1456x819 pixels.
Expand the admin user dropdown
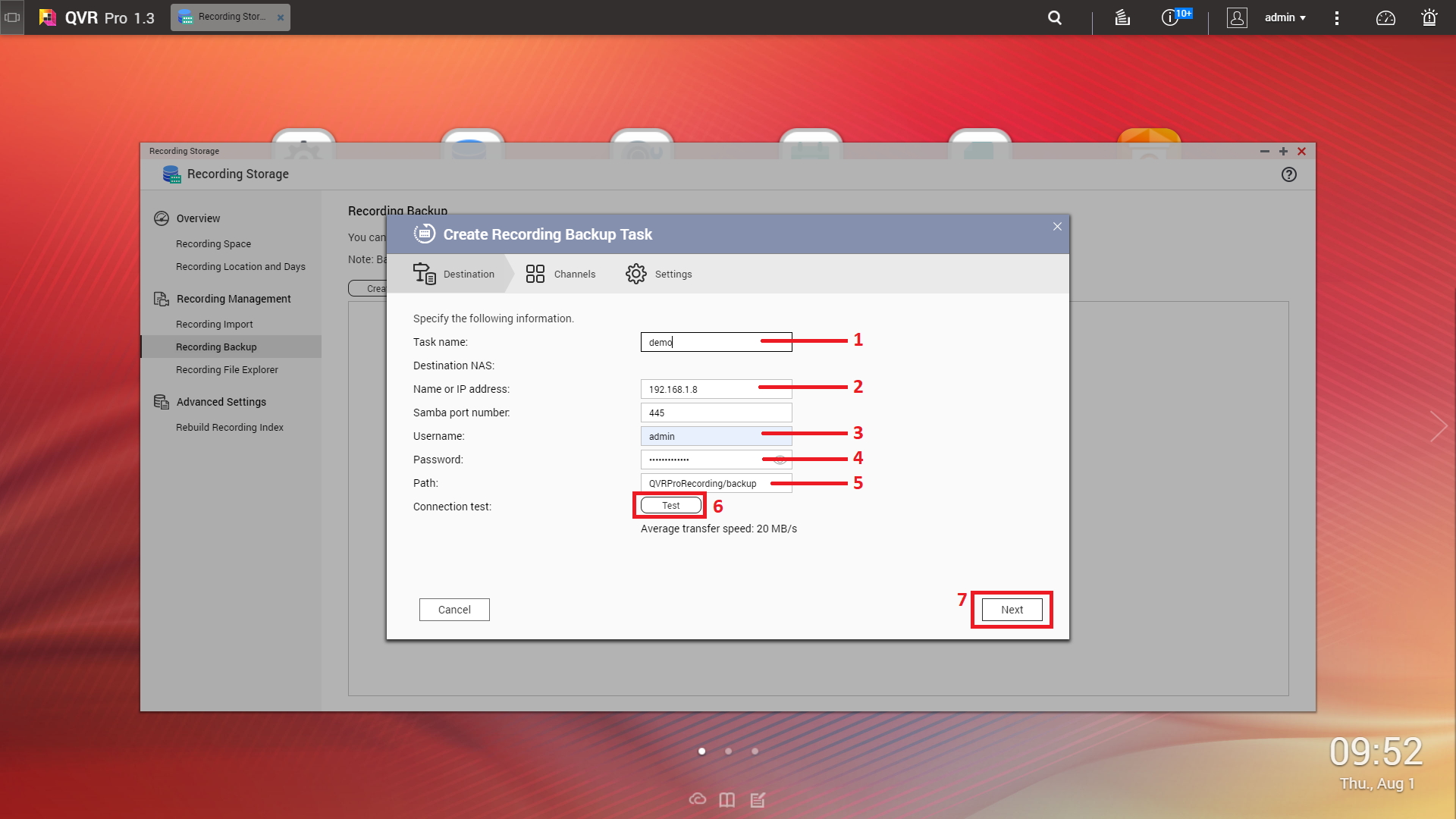click(1285, 17)
